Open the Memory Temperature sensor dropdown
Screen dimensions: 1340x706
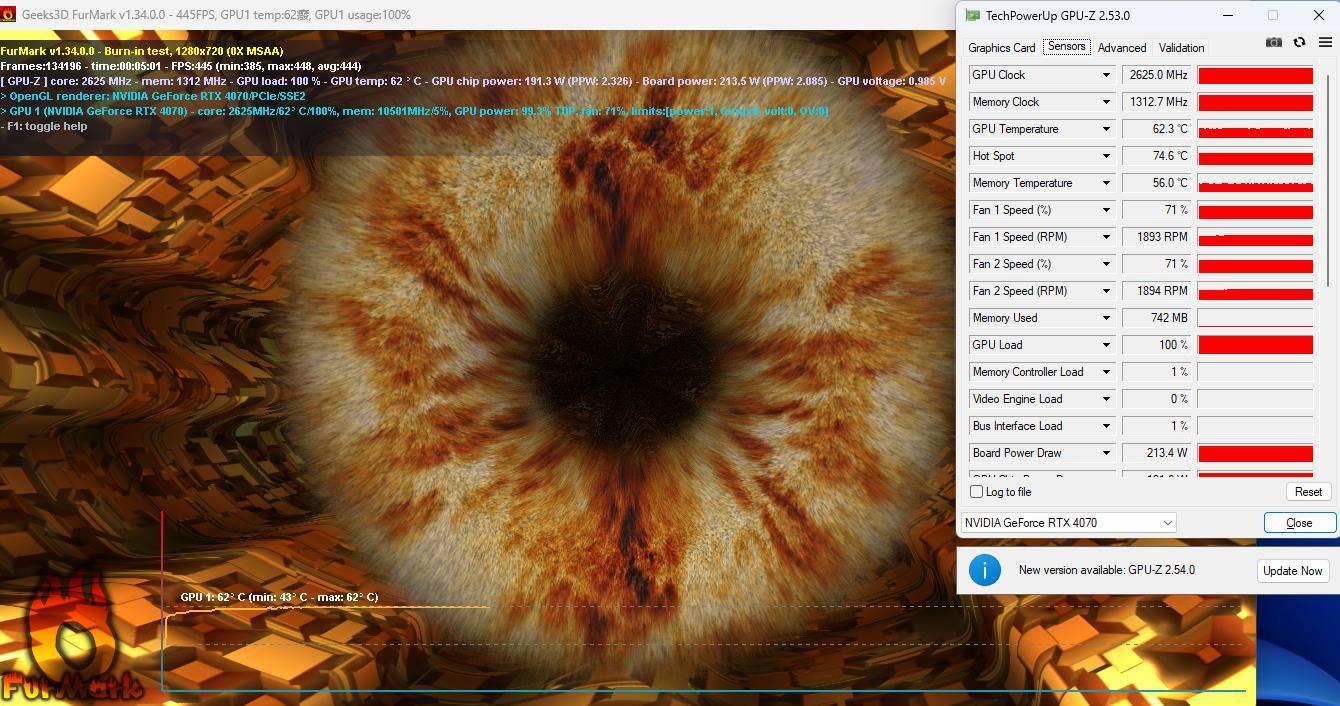[1106, 183]
